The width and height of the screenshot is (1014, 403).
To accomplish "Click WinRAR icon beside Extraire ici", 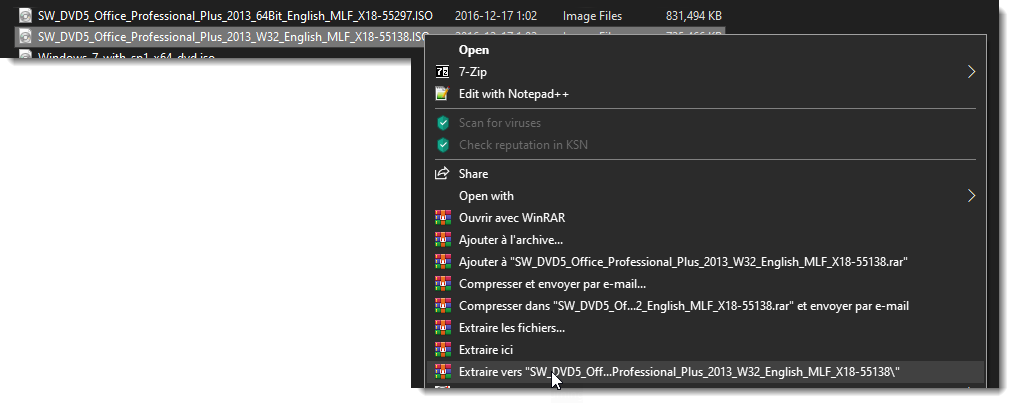I will pyautogui.click(x=442, y=350).
